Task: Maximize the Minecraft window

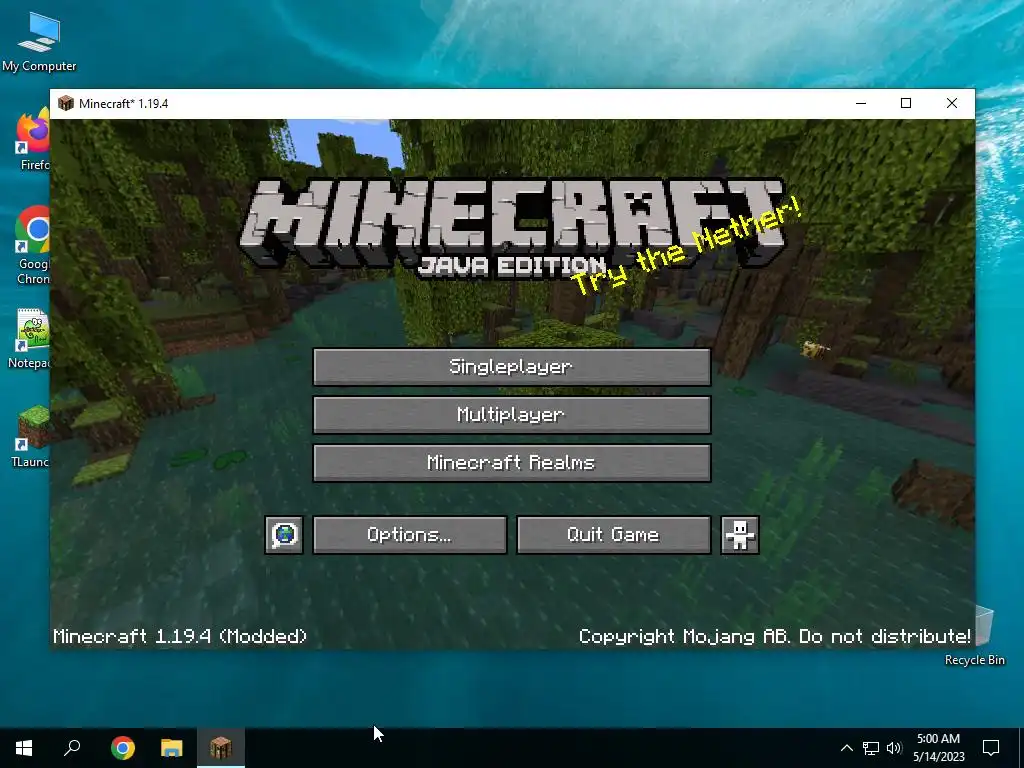Action: pyautogui.click(x=906, y=103)
